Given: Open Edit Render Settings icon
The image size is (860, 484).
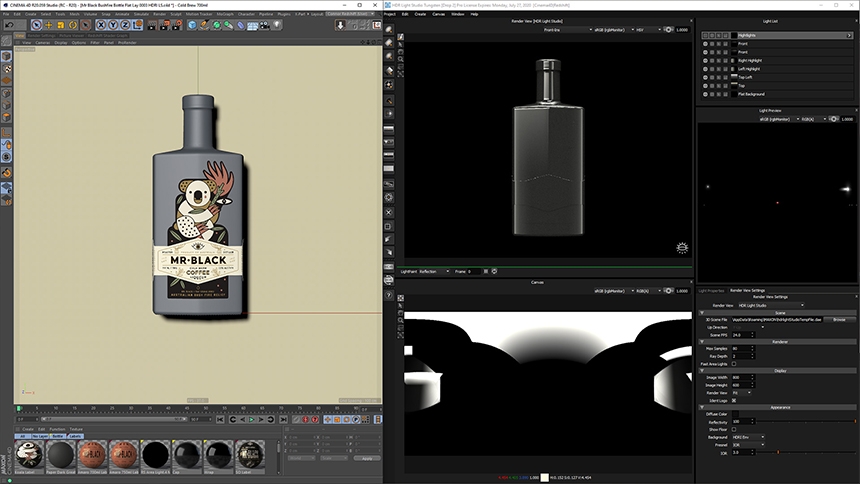Looking at the screenshot, I should [177, 25].
